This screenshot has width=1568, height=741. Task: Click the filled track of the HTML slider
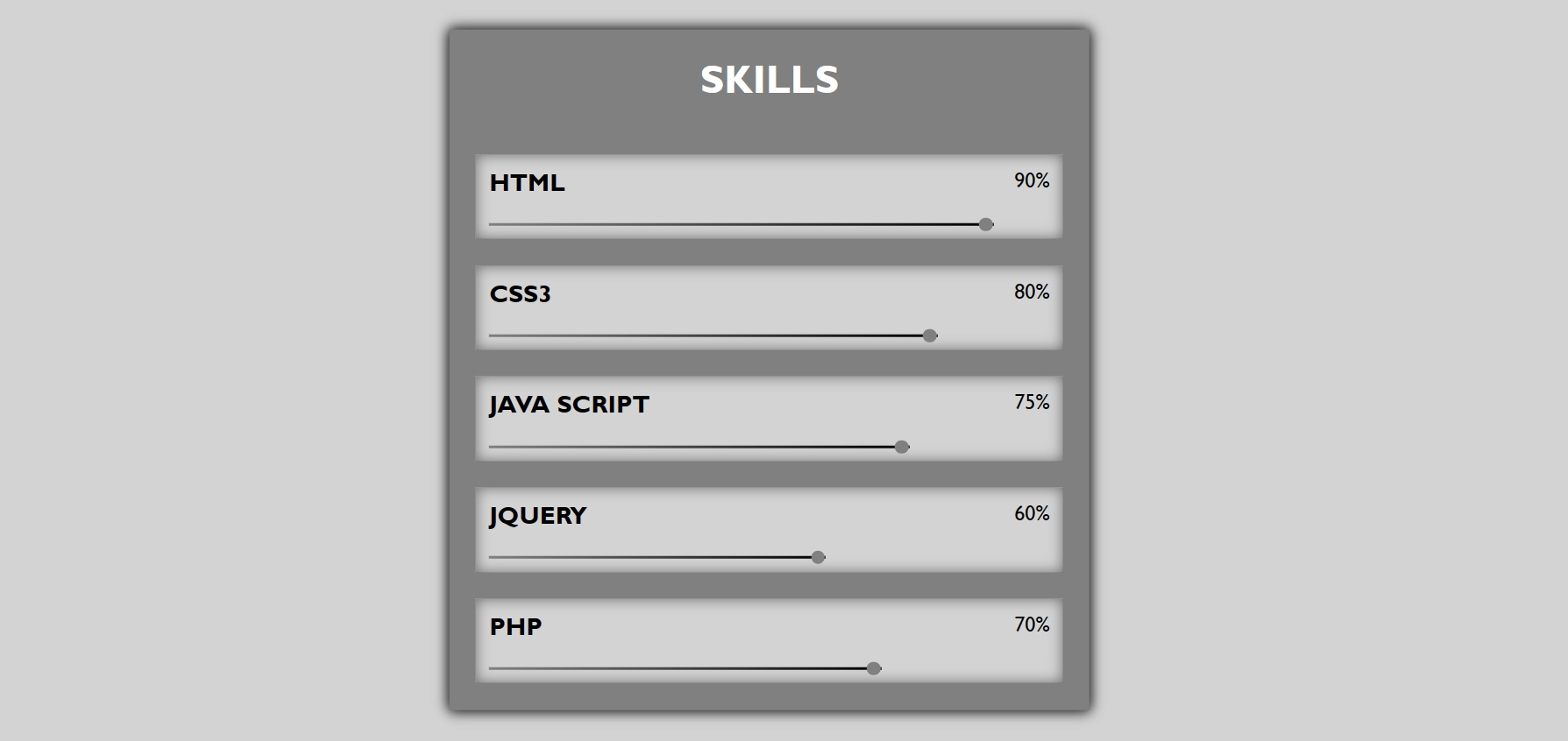[734, 224]
